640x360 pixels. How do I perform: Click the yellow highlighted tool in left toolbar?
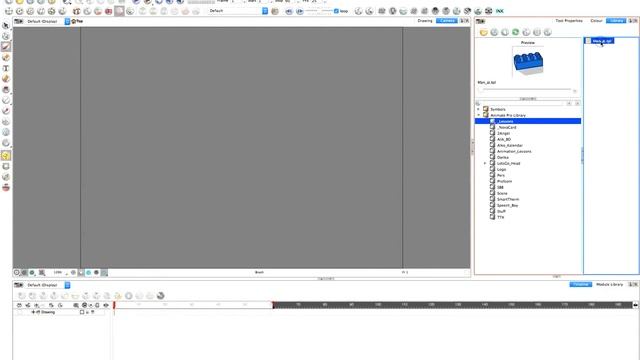(x=6, y=156)
